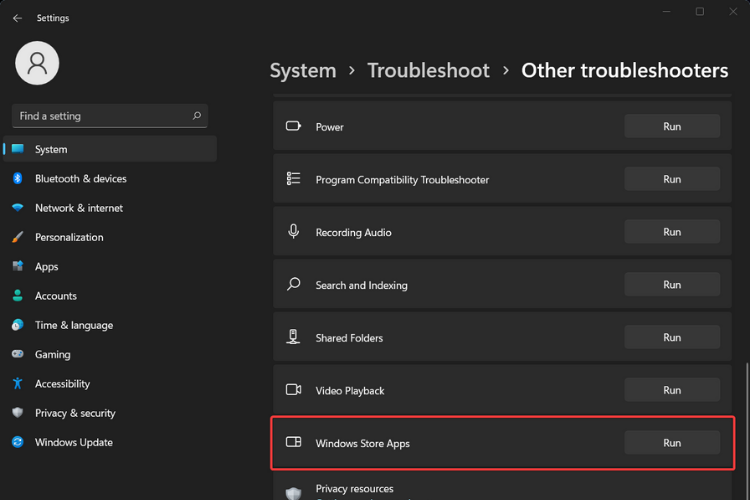The height and width of the screenshot is (500, 750).
Task: Open Personalization settings
Action: coord(110,237)
